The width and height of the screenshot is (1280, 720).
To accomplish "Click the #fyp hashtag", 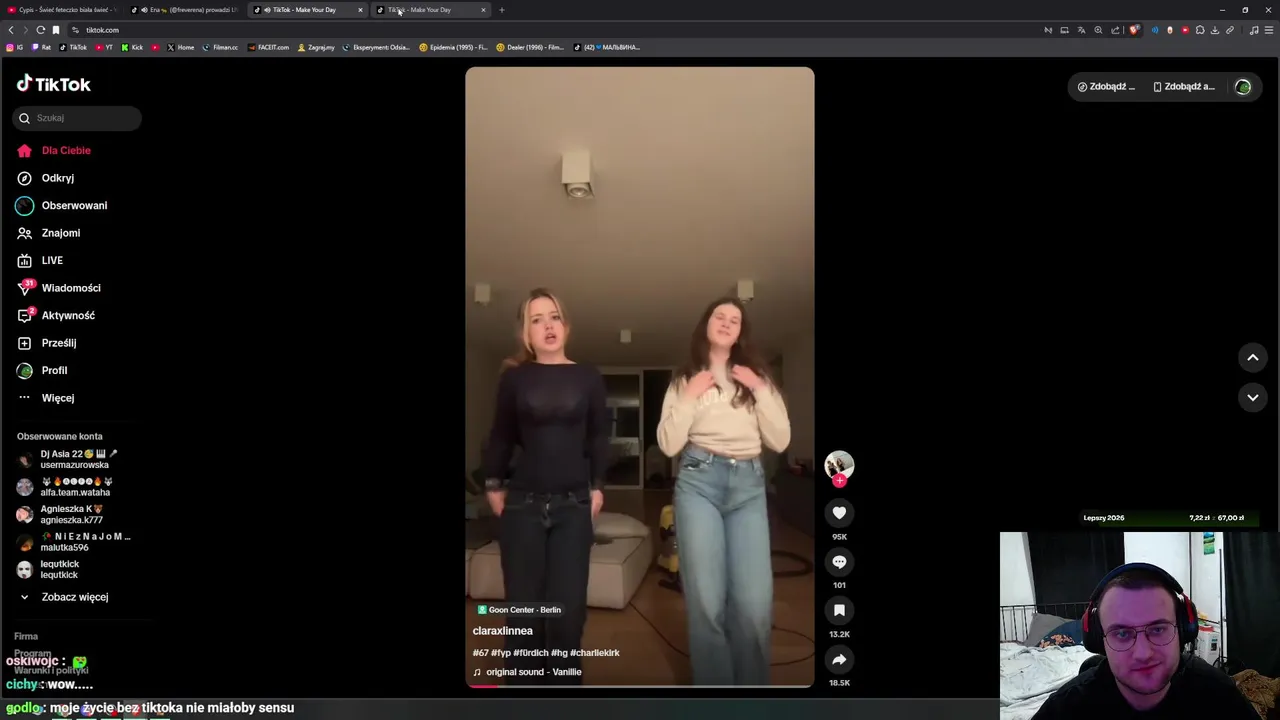I will point(501,653).
